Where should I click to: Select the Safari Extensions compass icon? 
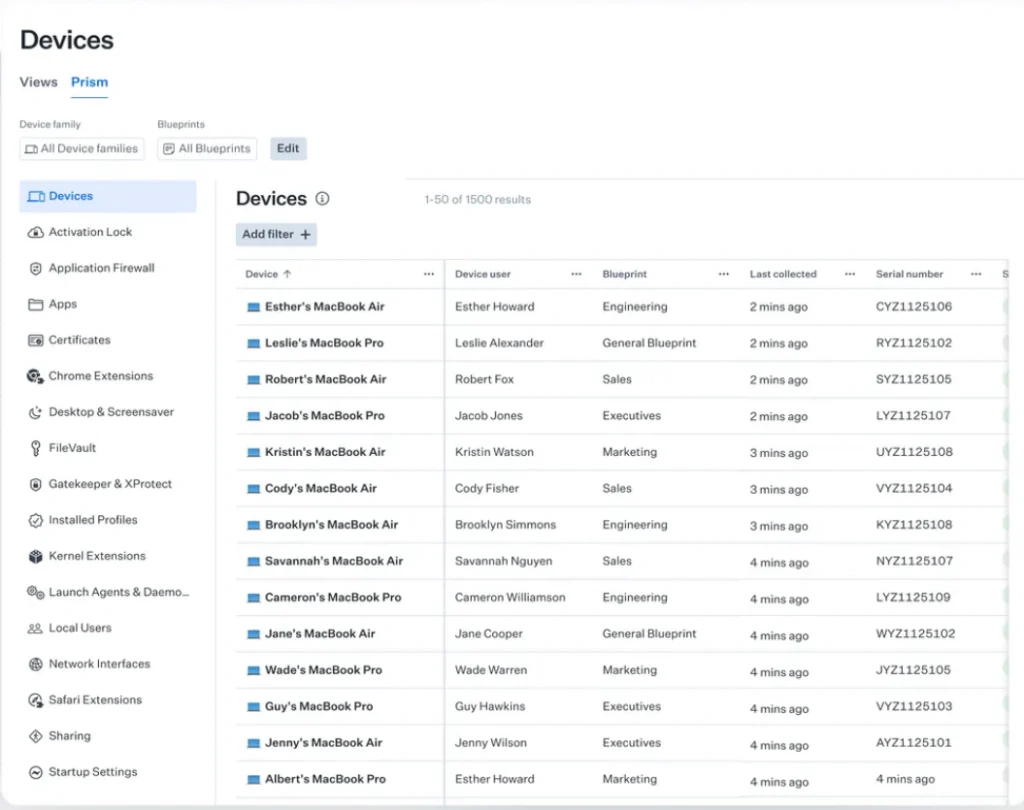tap(36, 700)
